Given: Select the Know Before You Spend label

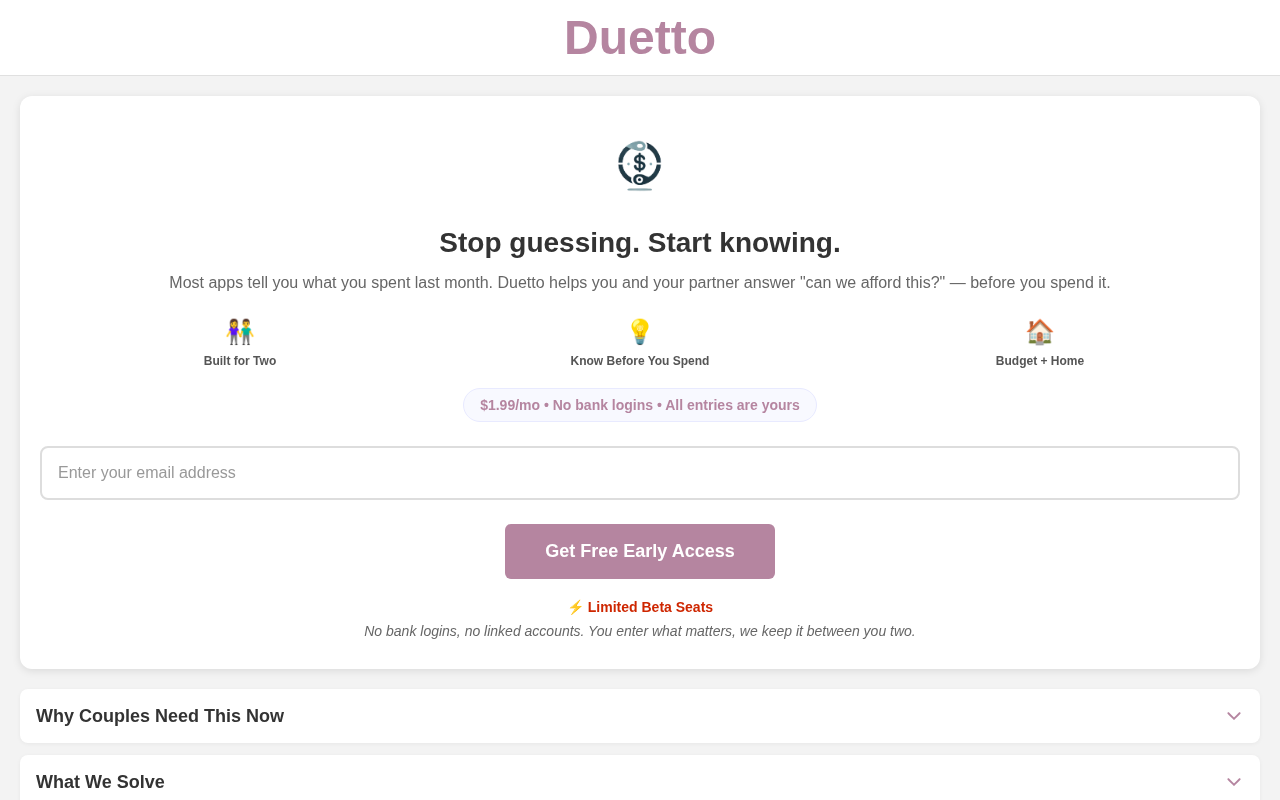Looking at the screenshot, I should pyautogui.click(x=640, y=361).
